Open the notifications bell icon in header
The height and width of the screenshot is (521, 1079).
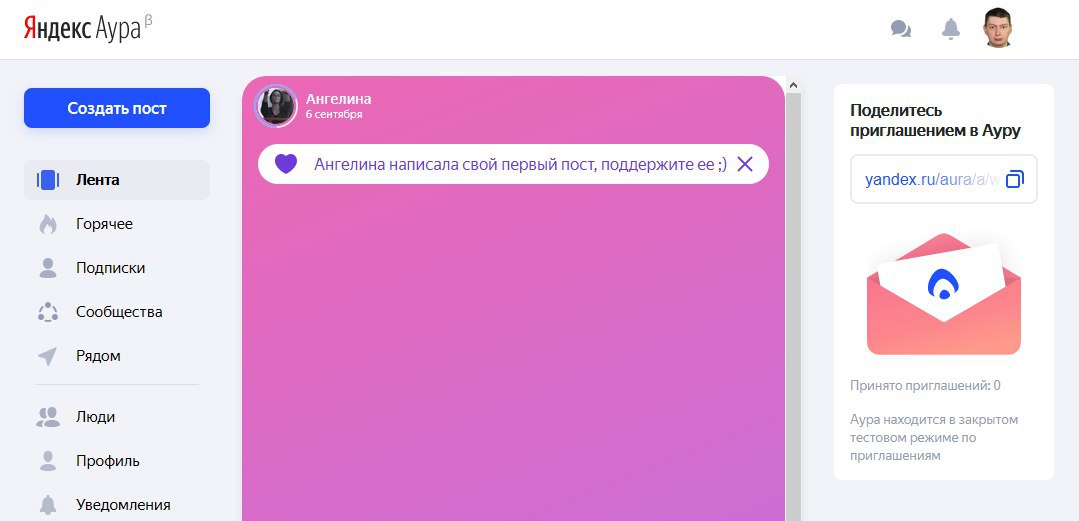(x=950, y=29)
